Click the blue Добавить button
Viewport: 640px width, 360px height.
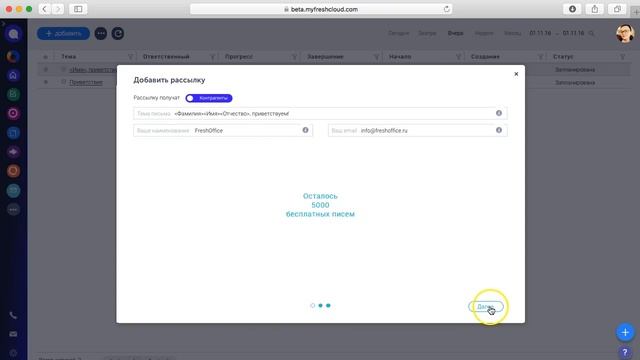[63, 33]
